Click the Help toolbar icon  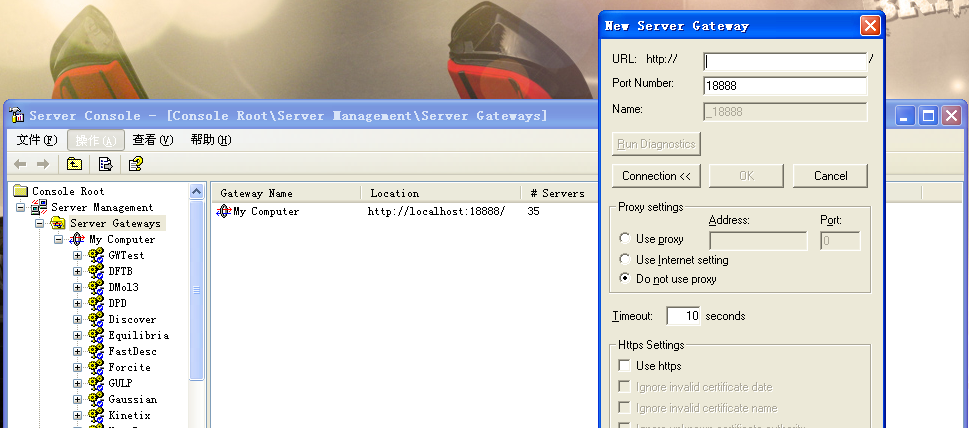[x=136, y=164]
